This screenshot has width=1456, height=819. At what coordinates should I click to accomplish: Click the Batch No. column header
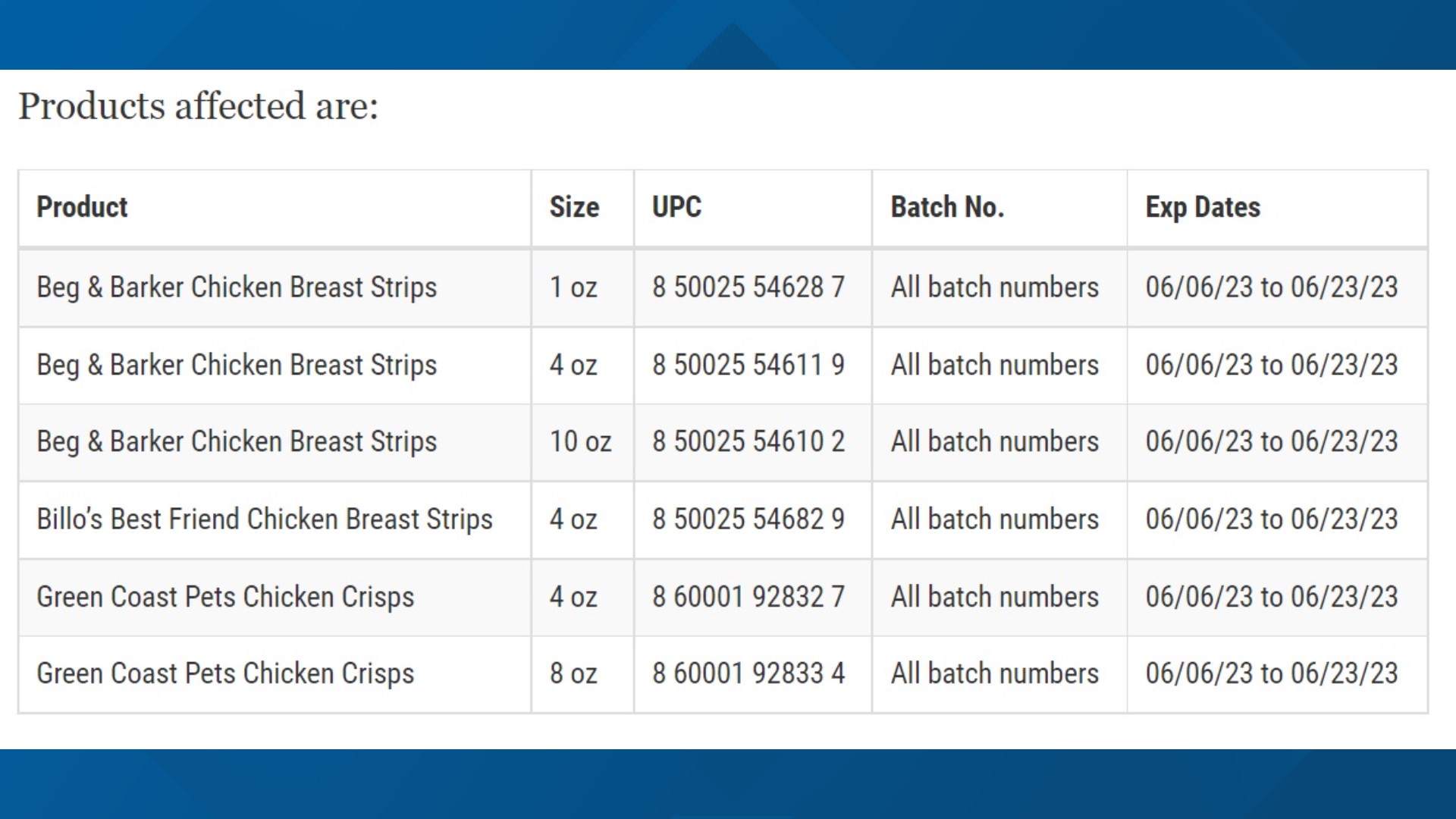point(947,207)
